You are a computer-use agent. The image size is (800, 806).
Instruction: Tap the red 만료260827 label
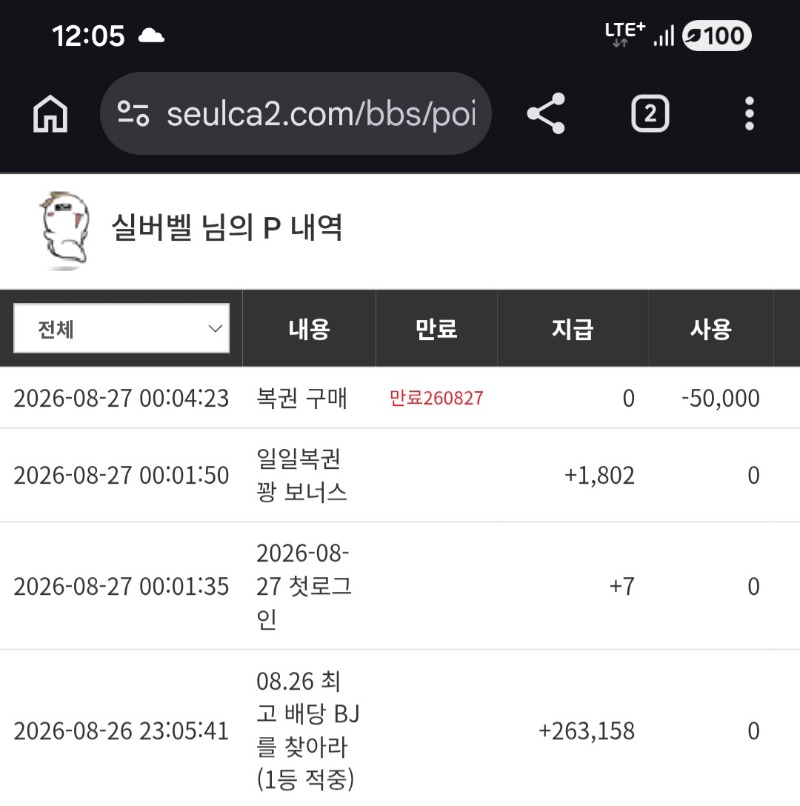click(436, 398)
